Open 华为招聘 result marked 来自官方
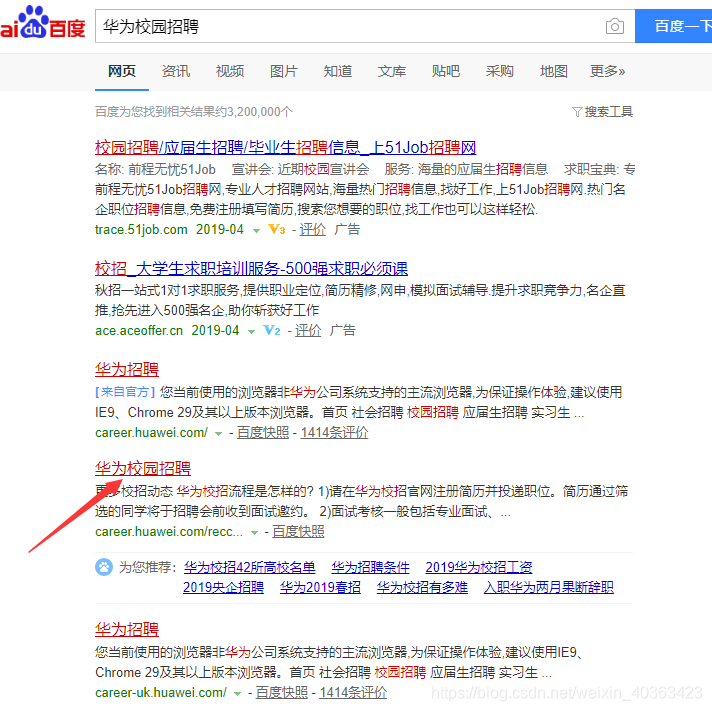Viewport: 712px width, 711px height. point(127,370)
